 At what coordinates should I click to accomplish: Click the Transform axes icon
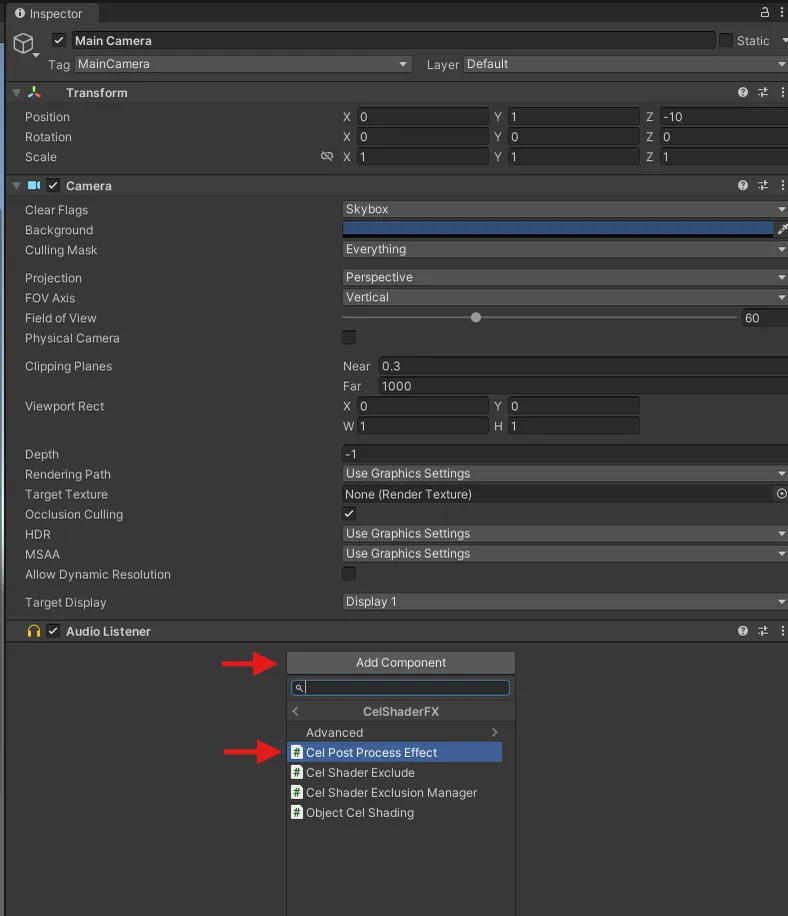pos(34,92)
